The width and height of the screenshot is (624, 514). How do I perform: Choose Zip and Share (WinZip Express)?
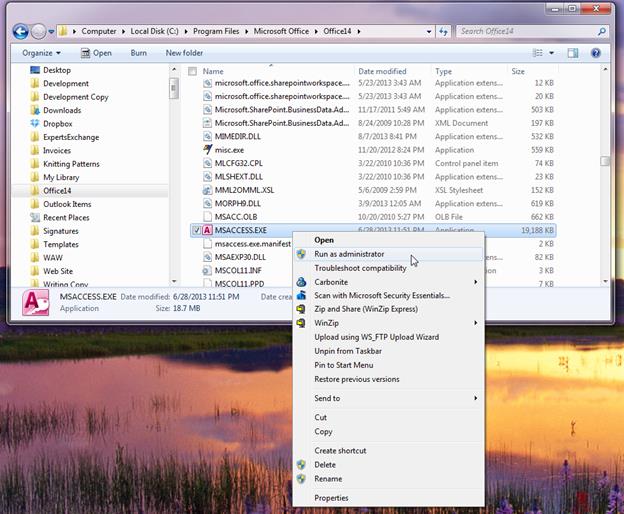click(x=388, y=309)
